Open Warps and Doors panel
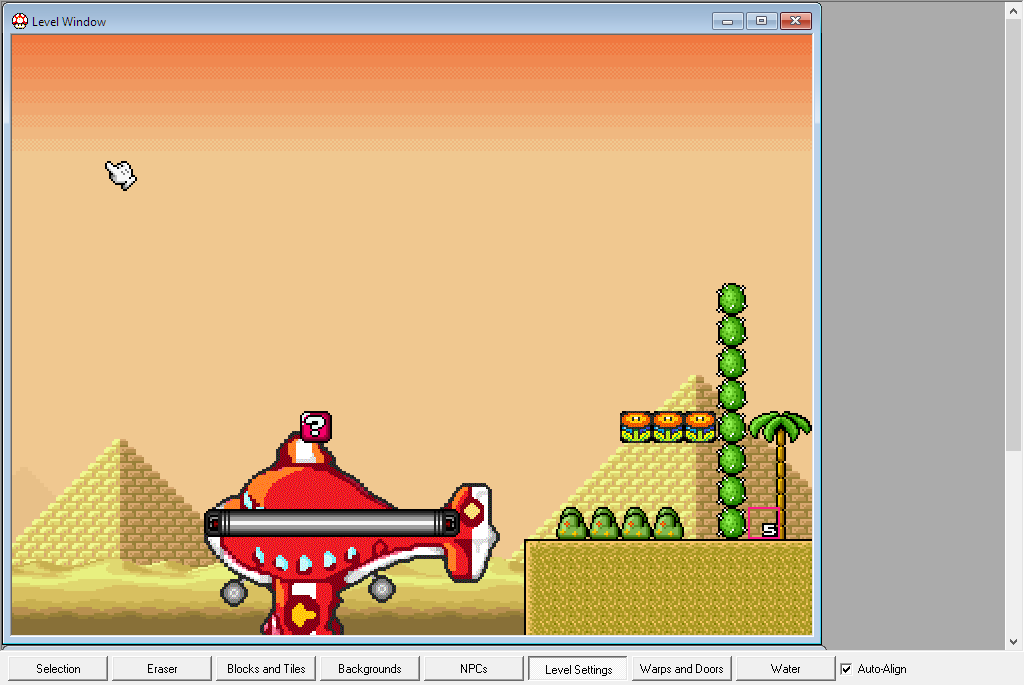This screenshot has height=685, width=1024. tap(681, 669)
